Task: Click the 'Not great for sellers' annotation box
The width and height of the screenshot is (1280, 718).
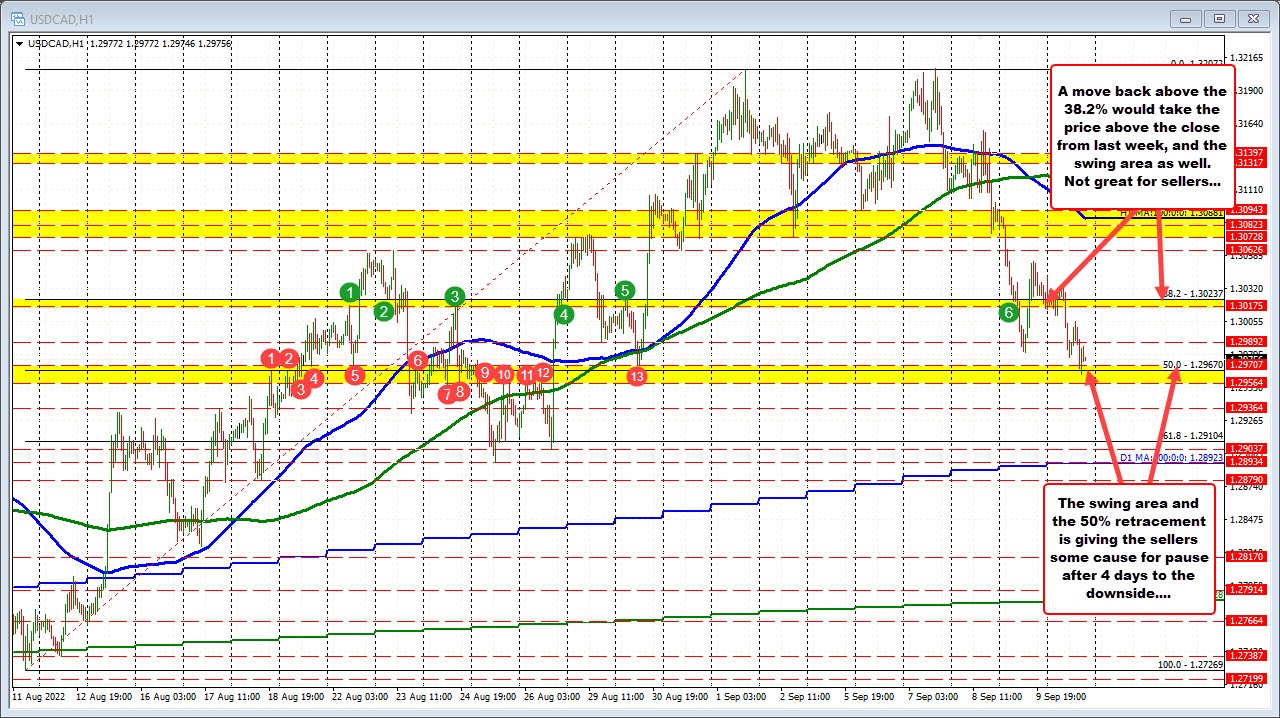Action: tap(1141, 136)
